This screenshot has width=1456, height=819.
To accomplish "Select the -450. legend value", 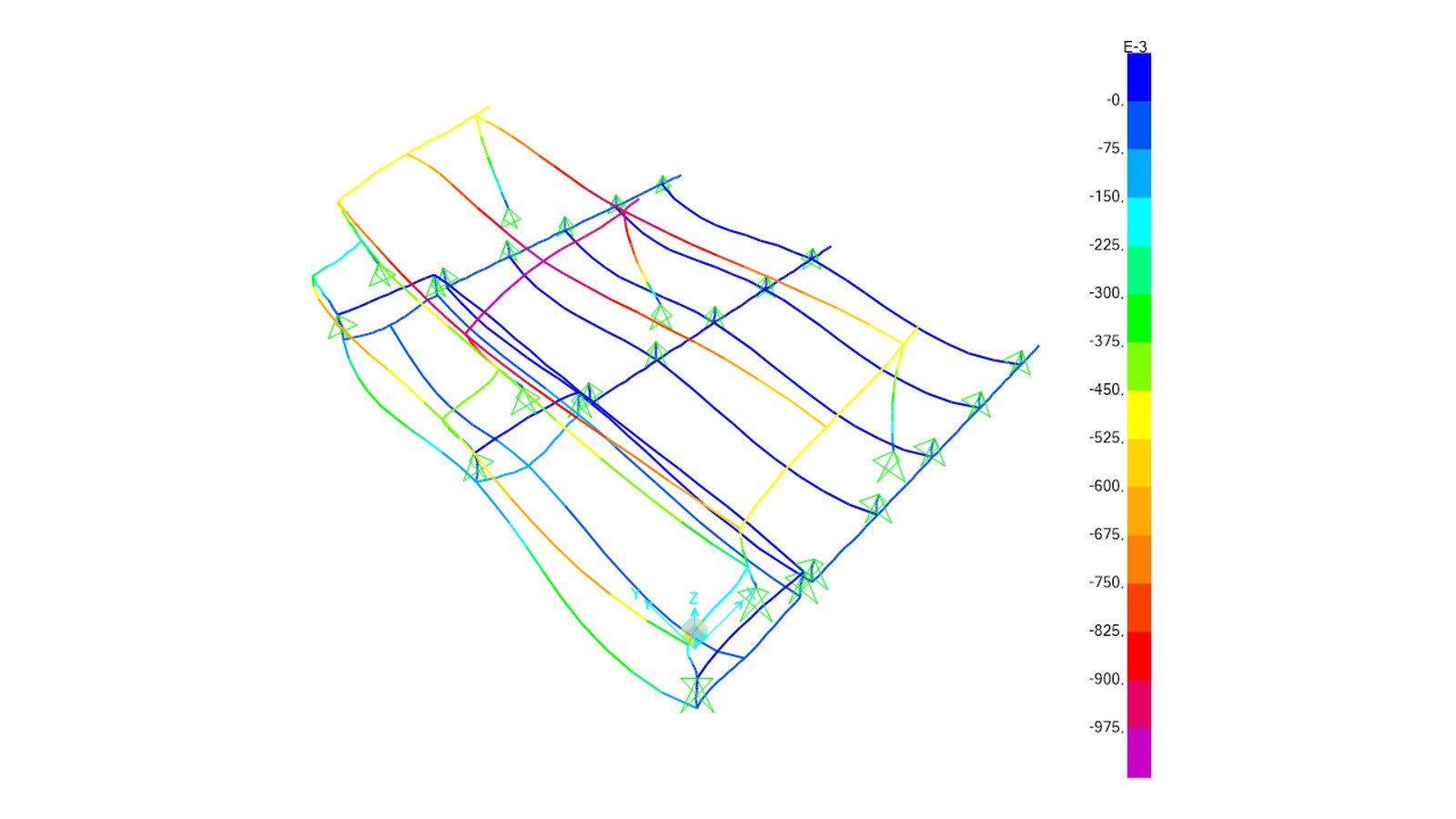I will click(x=1107, y=389).
